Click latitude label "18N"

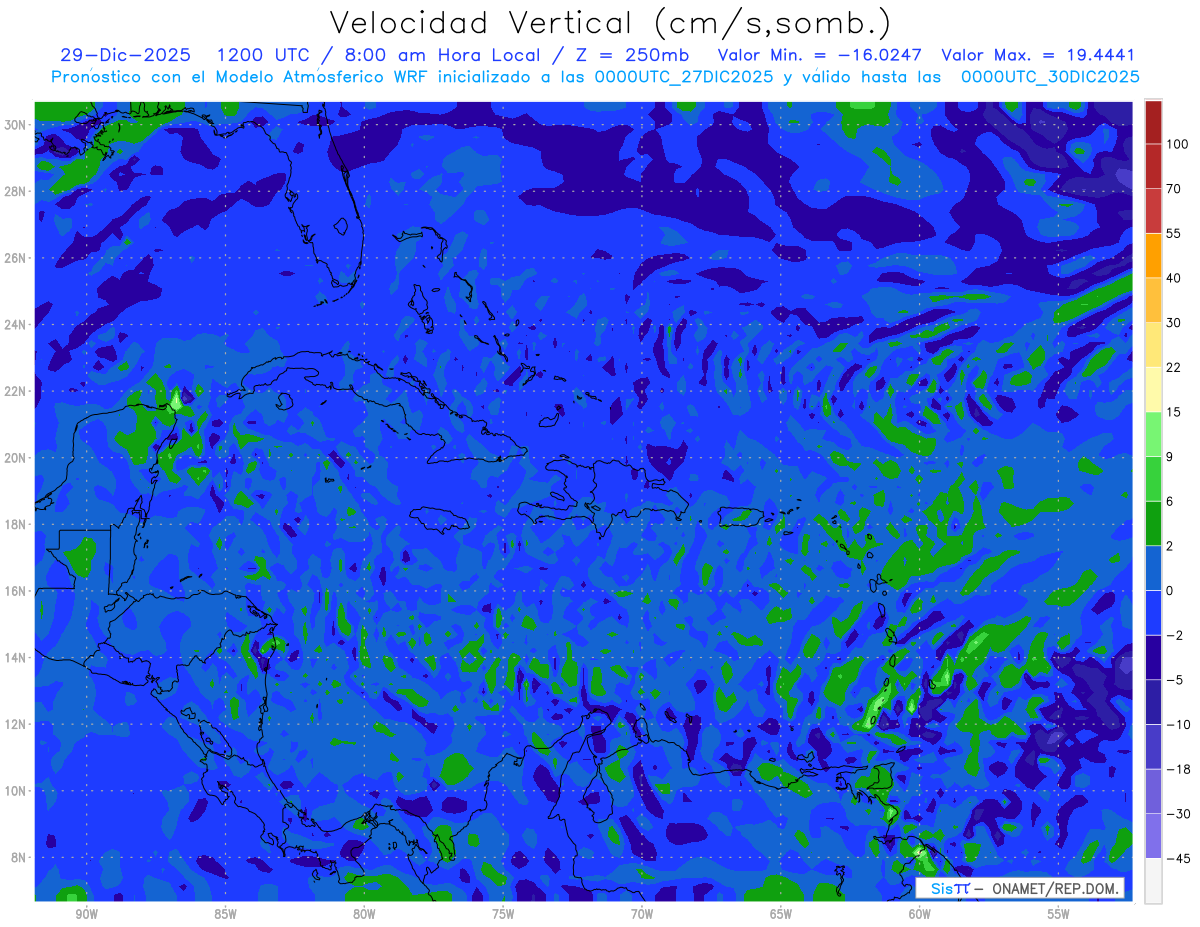point(17,524)
